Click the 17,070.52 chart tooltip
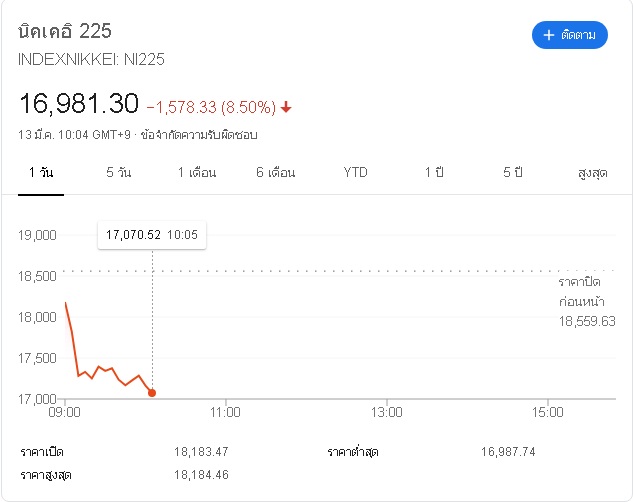The image size is (633, 502). click(x=152, y=235)
